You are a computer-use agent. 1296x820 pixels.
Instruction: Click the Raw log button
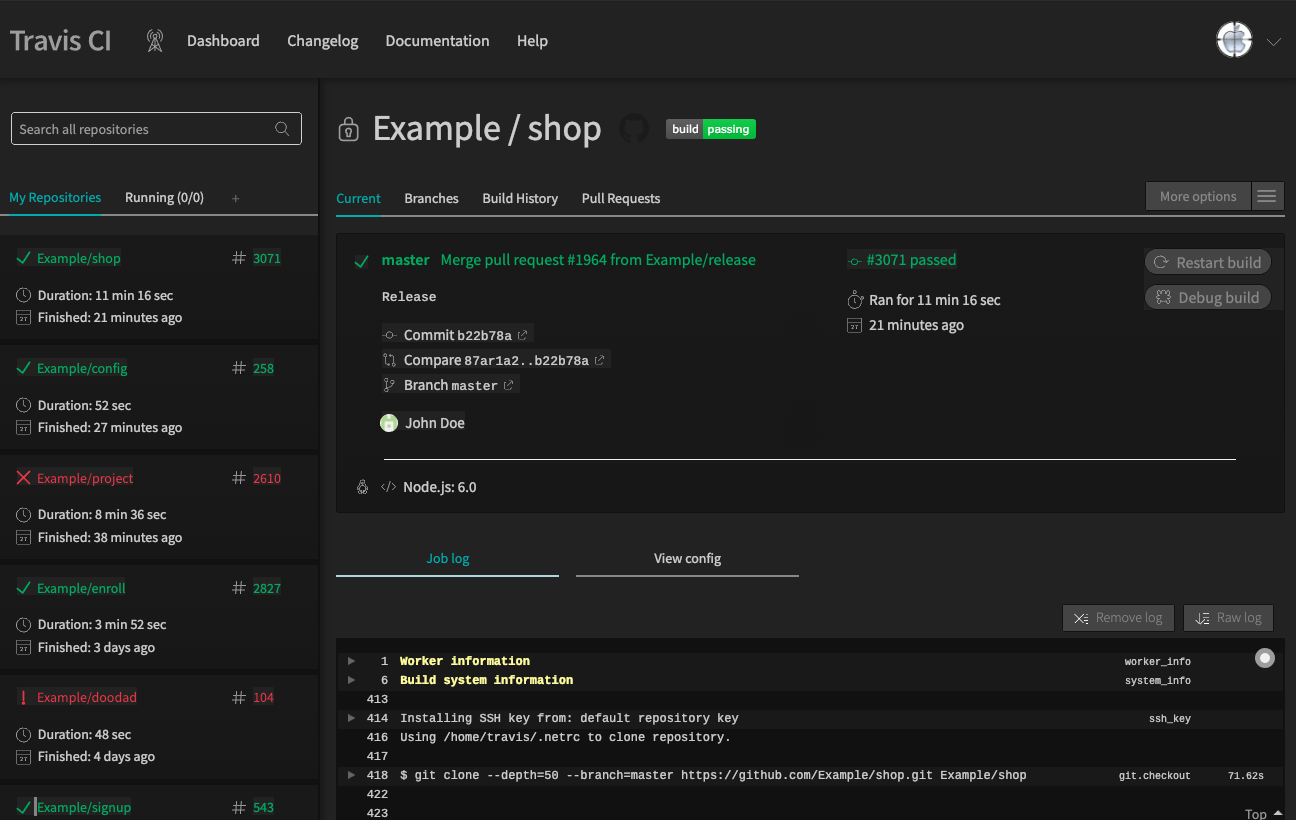[x=1228, y=618]
